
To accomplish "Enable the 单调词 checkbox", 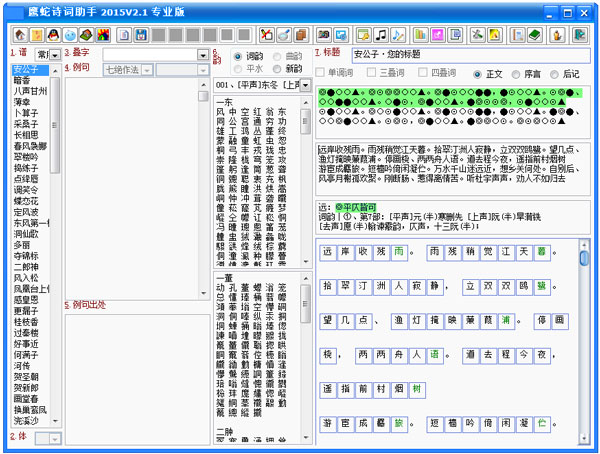I will [321, 74].
